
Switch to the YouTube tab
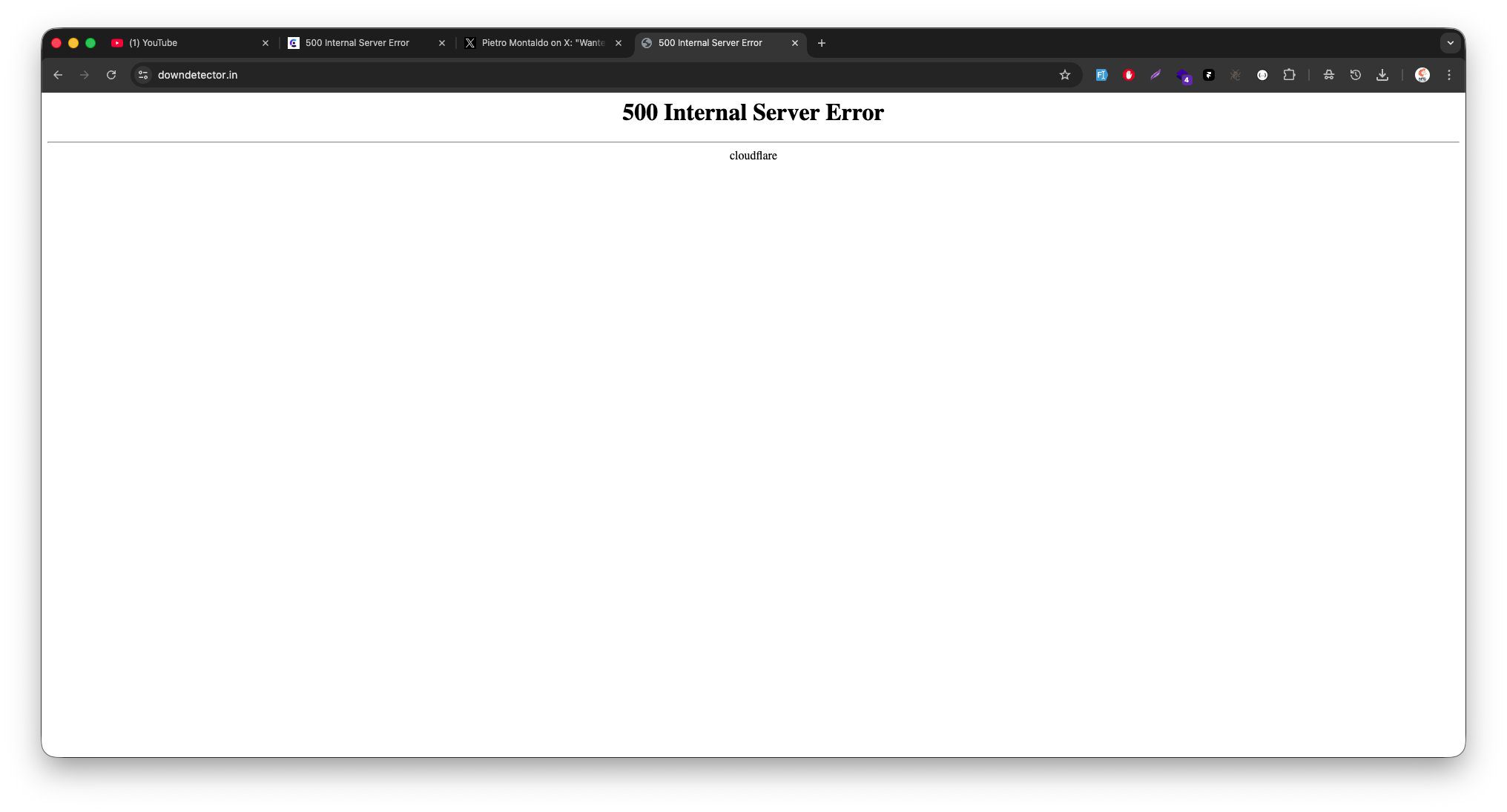185,43
